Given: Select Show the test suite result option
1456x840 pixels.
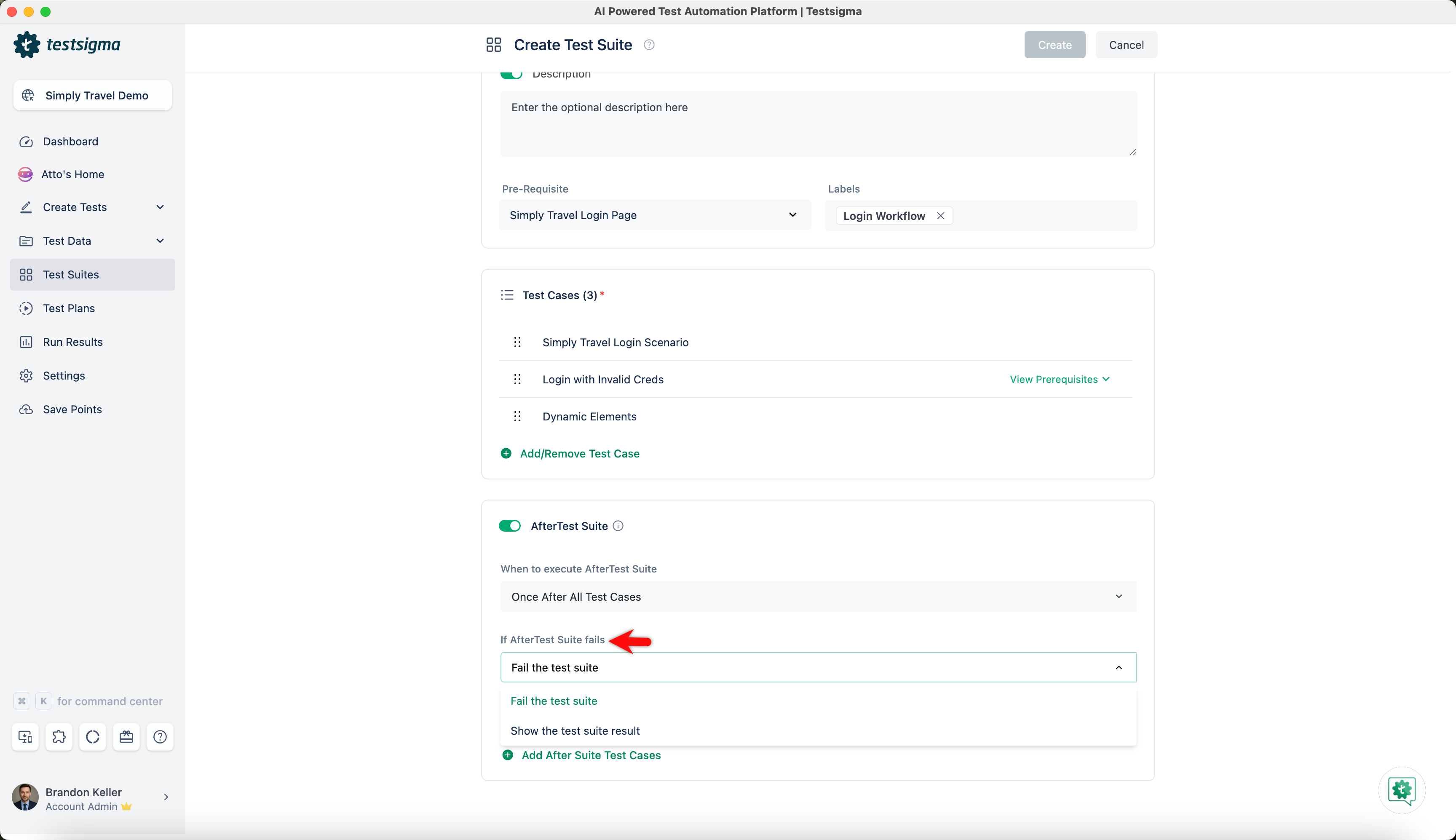Looking at the screenshot, I should point(575,731).
